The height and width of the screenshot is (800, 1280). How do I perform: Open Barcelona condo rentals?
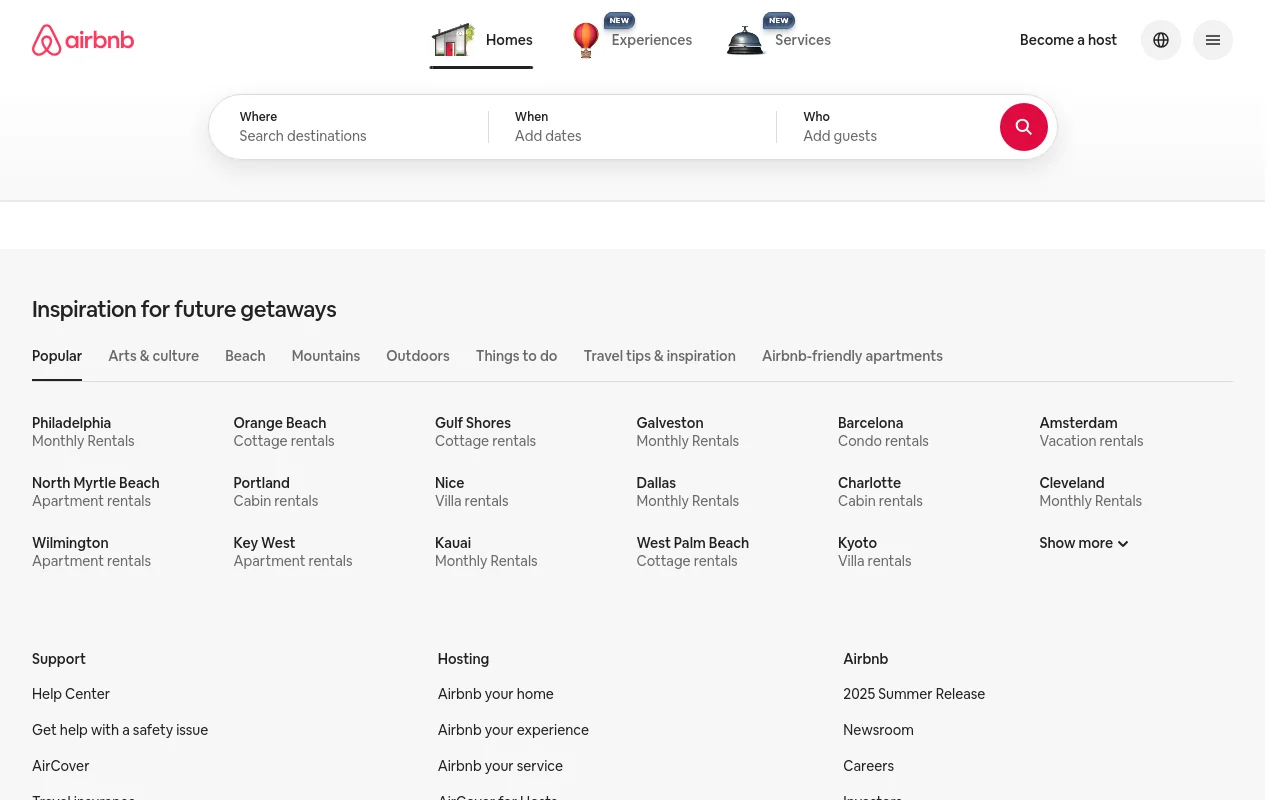[x=883, y=432]
